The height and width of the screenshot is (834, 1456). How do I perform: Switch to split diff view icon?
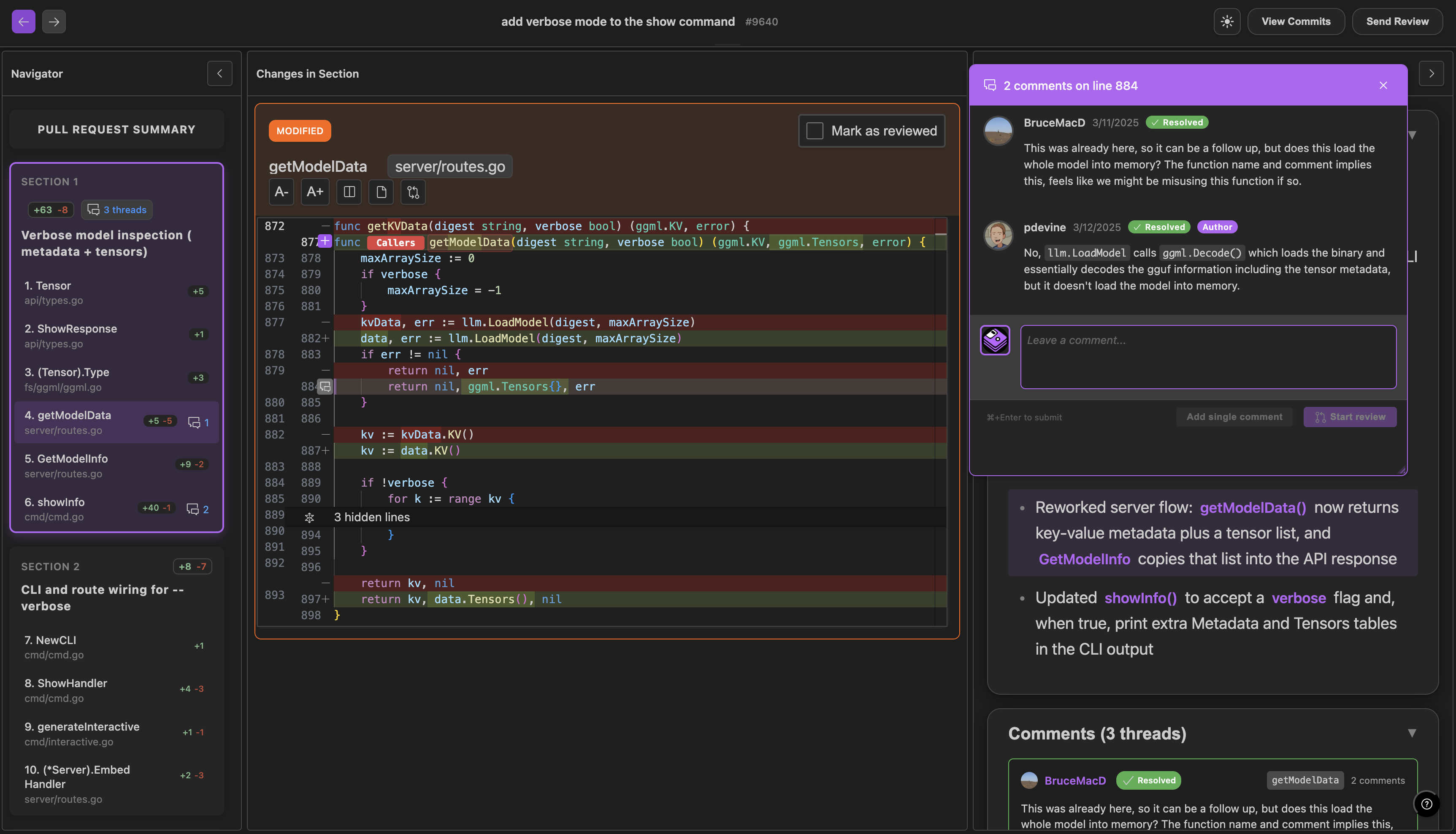tap(349, 192)
